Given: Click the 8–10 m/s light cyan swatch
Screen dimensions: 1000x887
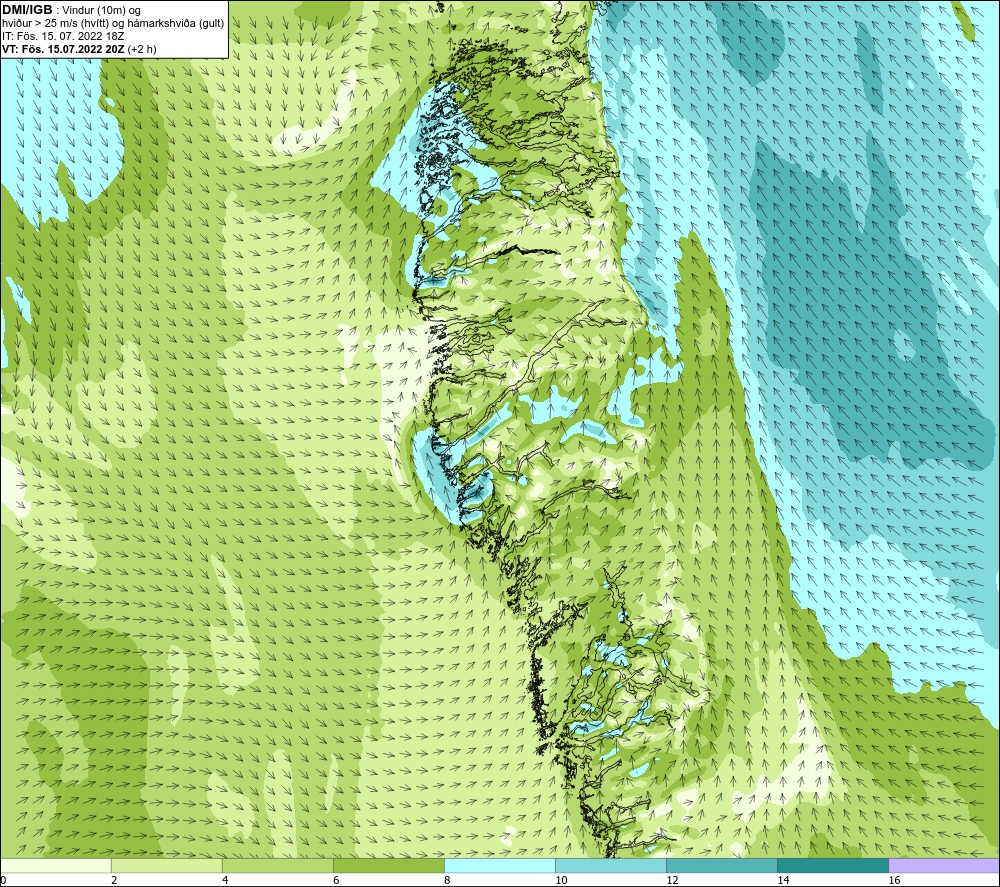Looking at the screenshot, I should tap(500, 865).
